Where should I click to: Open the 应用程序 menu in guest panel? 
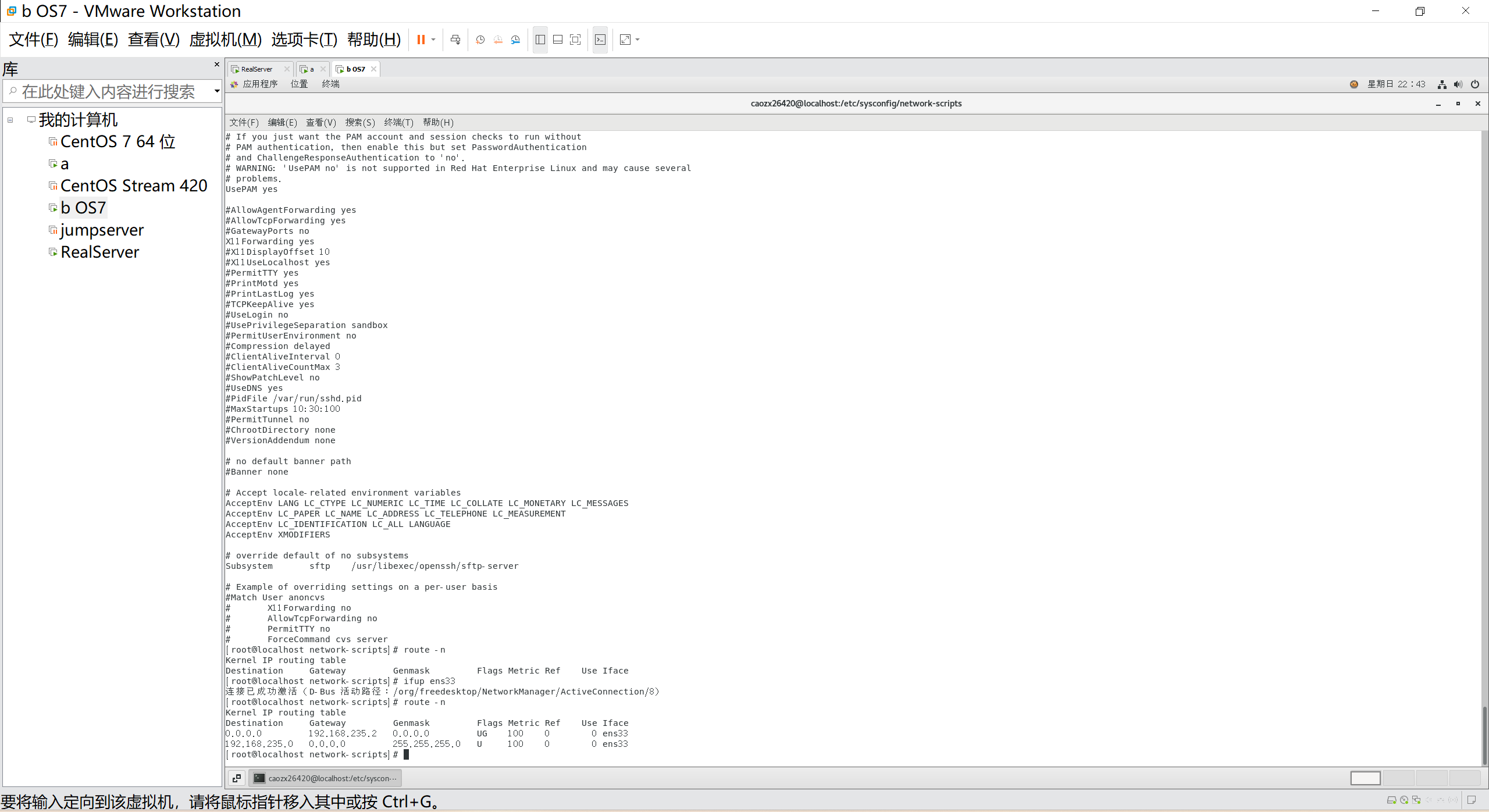point(259,84)
